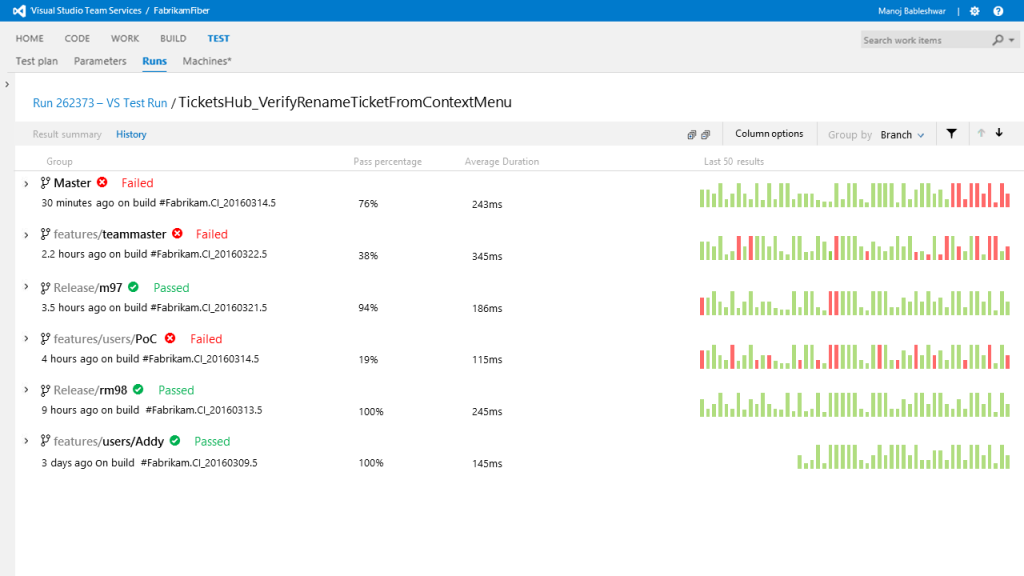The height and width of the screenshot is (576, 1024).
Task: Switch to the Test plan tab
Action: click(x=37, y=61)
